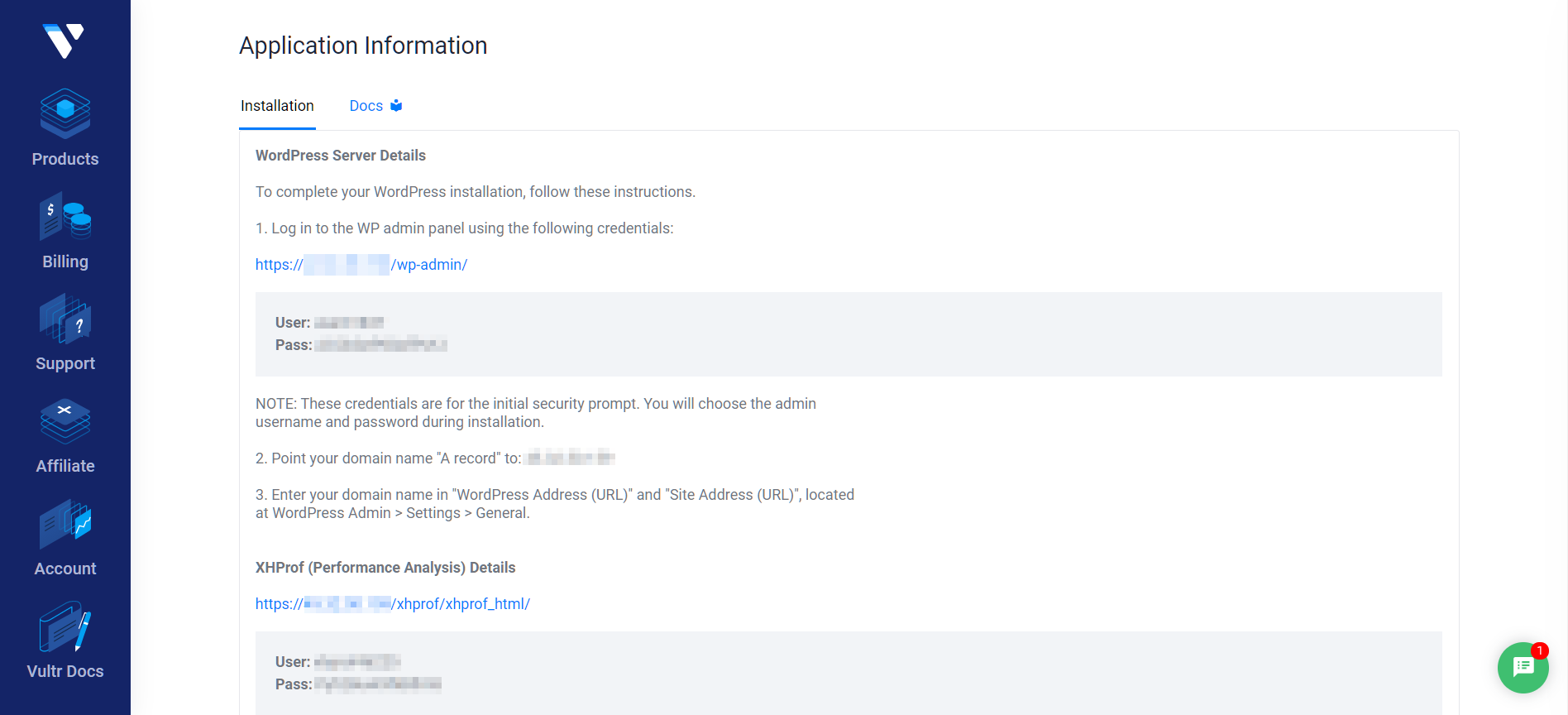Click the XHProf (Performance Analysis) Details heading
1568x715 pixels.
pos(385,568)
